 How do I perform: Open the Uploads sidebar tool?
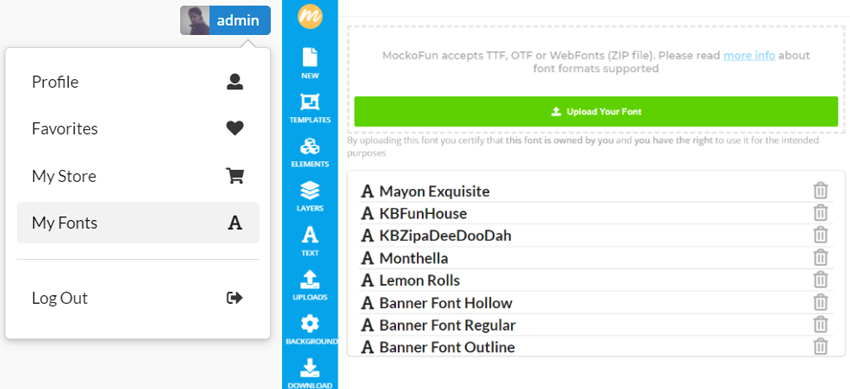(310, 286)
